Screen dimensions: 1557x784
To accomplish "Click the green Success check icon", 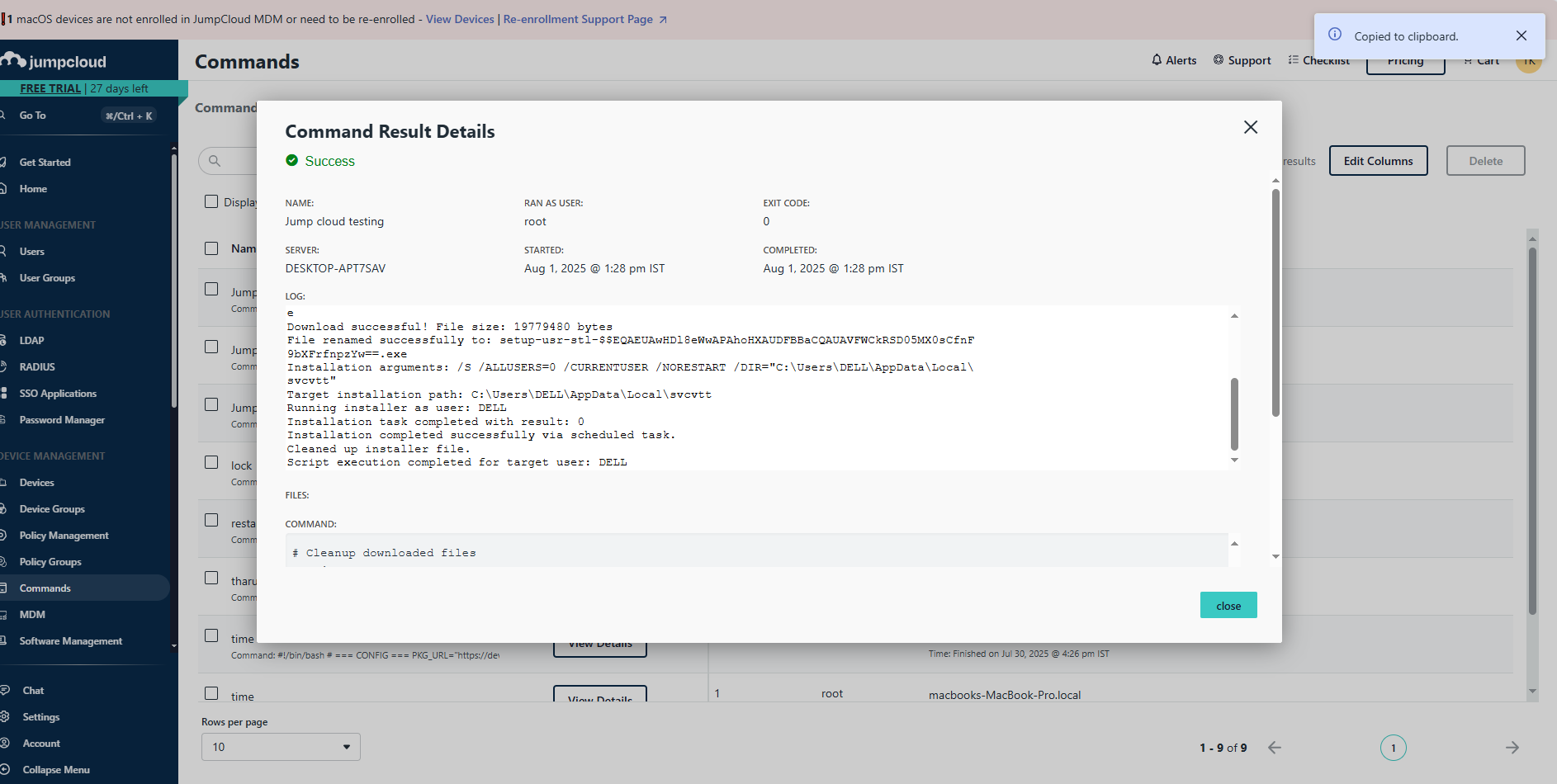I will [291, 160].
